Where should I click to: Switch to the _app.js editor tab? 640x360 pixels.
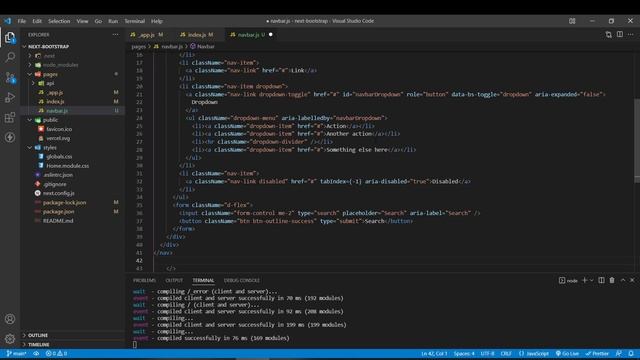(x=147, y=35)
